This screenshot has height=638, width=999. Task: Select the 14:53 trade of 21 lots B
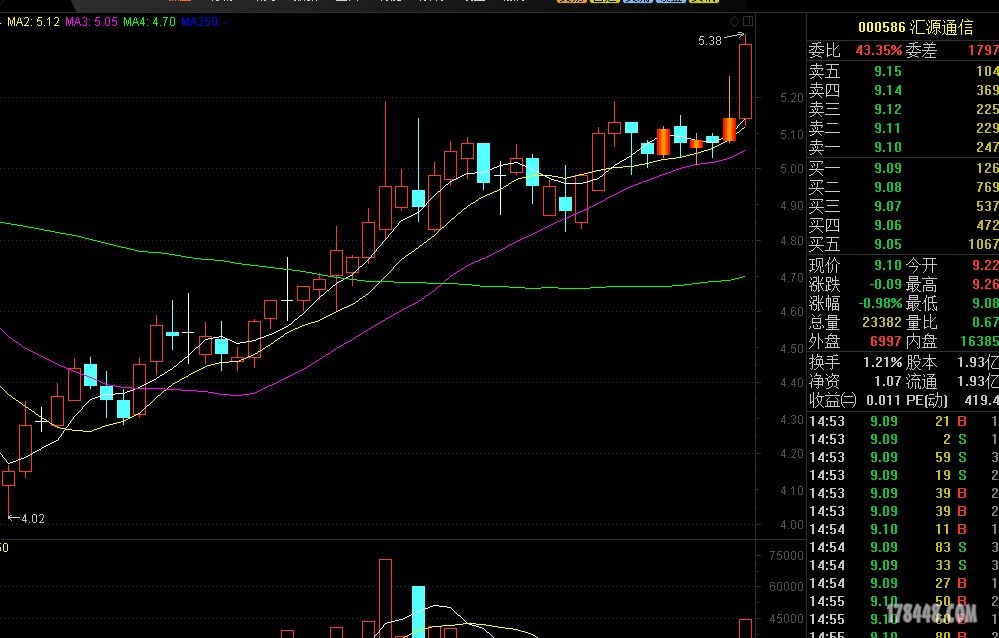(x=903, y=421)
